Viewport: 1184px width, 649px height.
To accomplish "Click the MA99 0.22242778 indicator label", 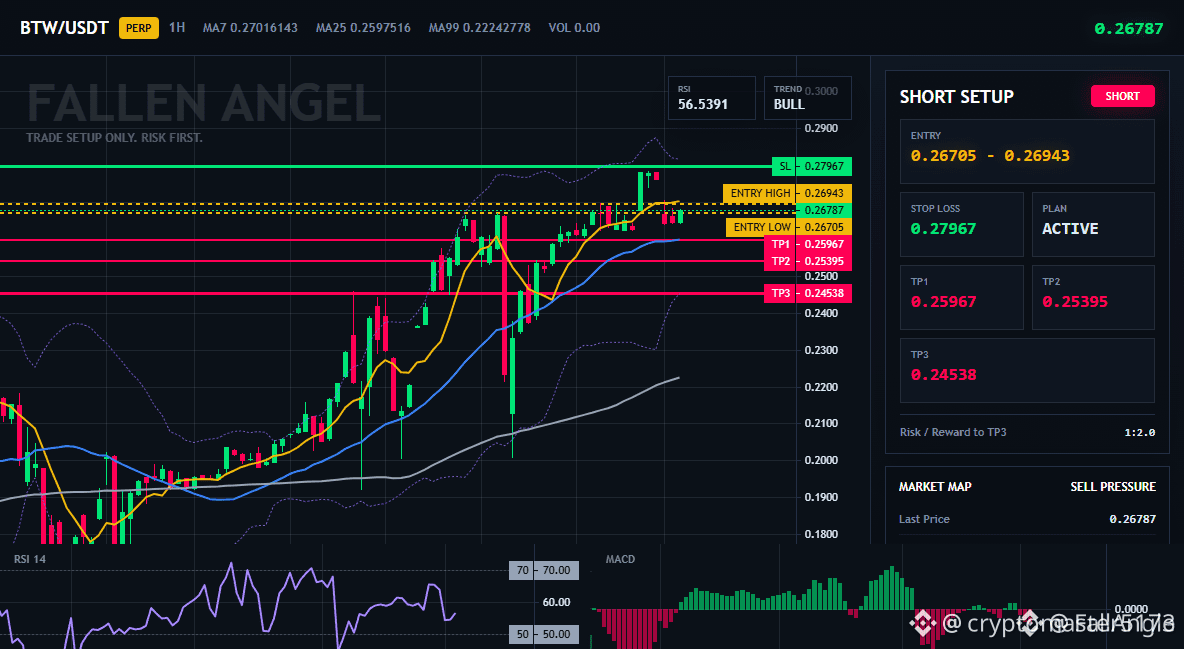I will (479, 28).
